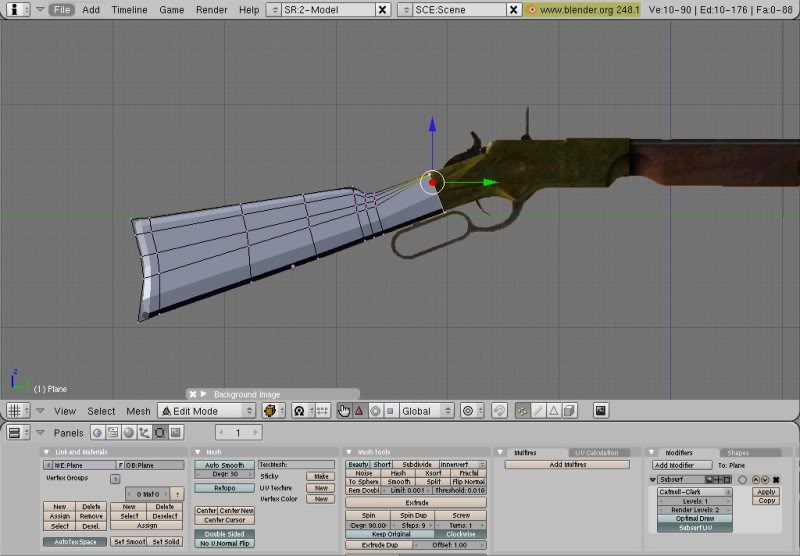Click the Add Multires button

pyautogui.click(x=567, y=465)
